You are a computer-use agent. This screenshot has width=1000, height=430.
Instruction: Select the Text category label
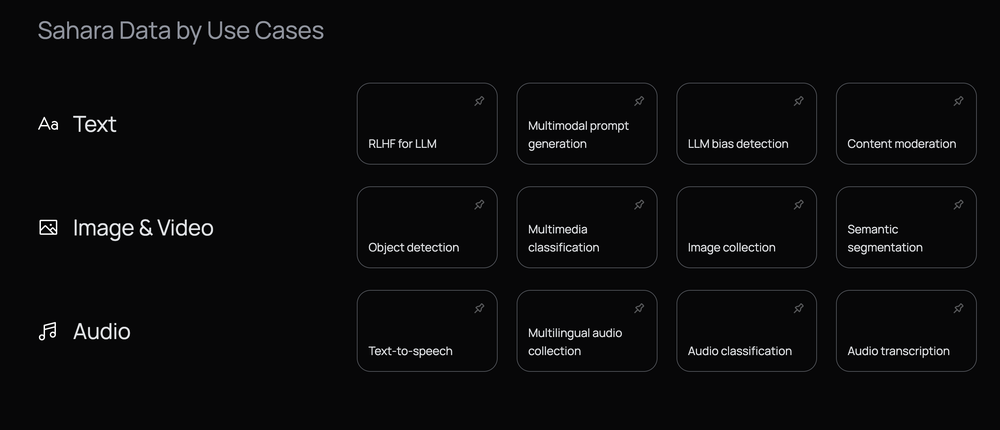(95, 124)
